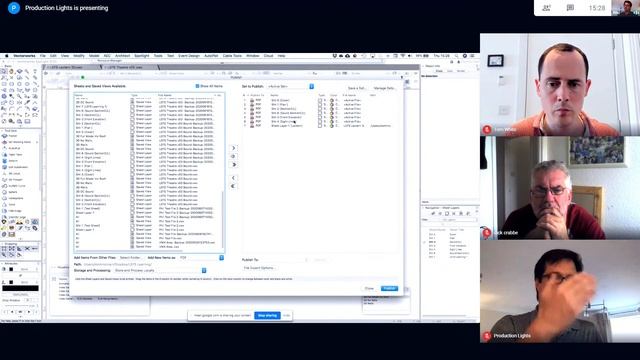Screen dimensions: 640x360
Task: Open the Saved Views icon in the Navigation palette
Action: pyautogui.click(x=461, y=213)
